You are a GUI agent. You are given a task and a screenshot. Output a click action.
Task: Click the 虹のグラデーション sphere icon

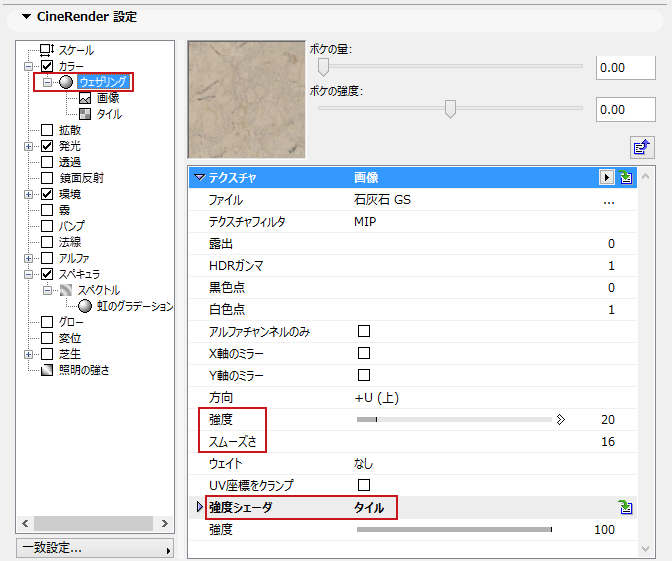pos(85,306)
